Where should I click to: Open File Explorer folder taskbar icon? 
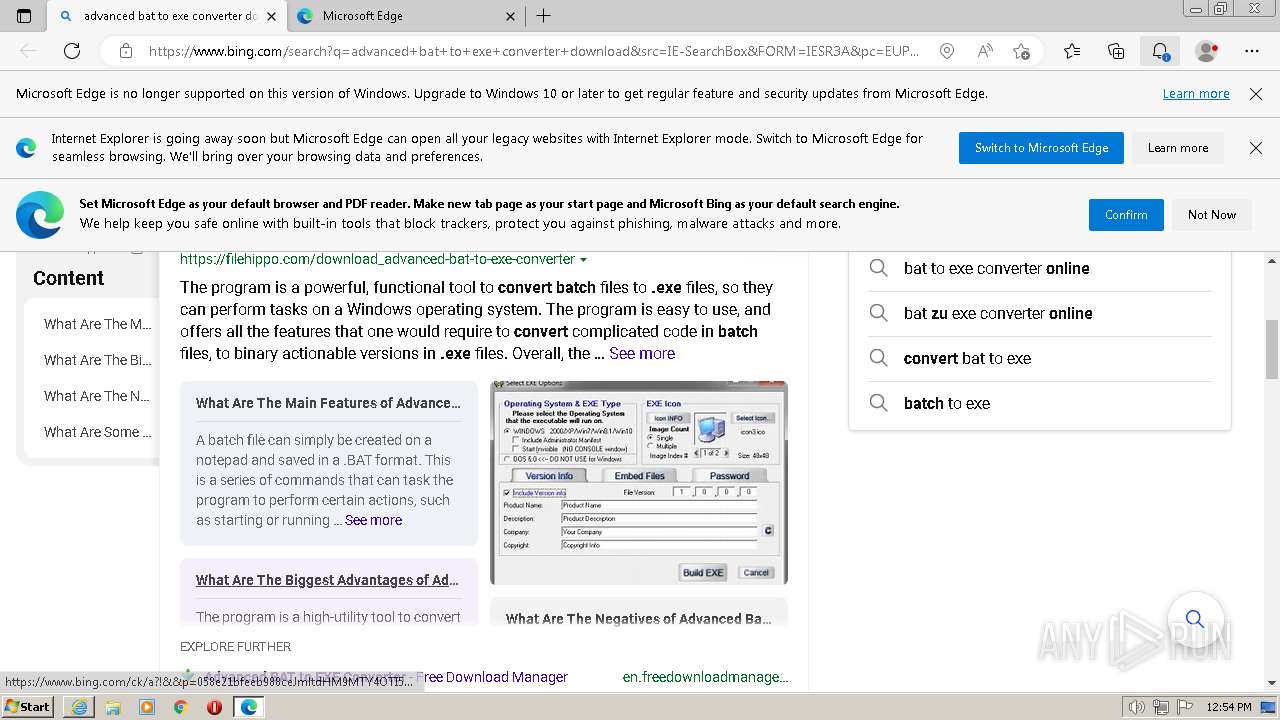tap(113, 707)
